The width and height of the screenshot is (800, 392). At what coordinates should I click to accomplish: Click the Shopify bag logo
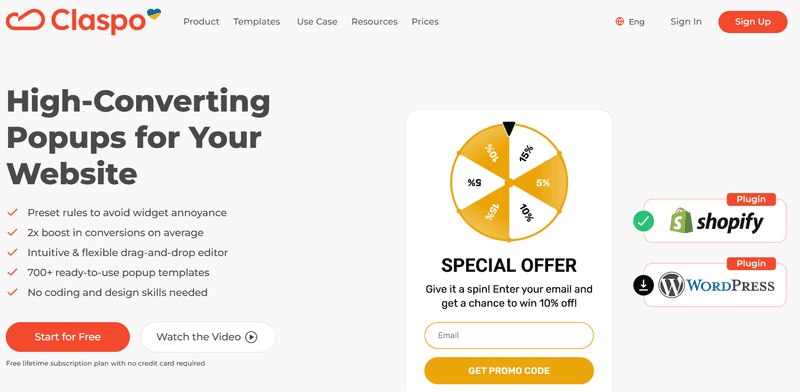(681, 220)
